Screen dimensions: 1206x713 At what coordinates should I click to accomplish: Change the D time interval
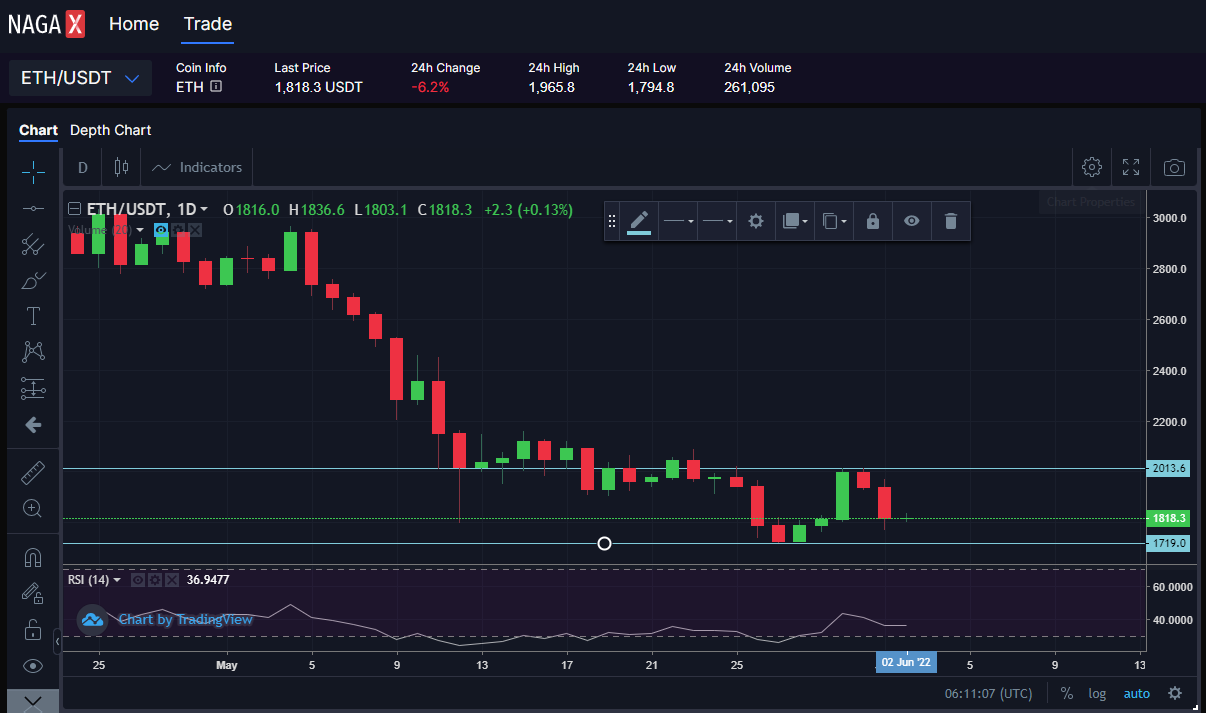83,167
